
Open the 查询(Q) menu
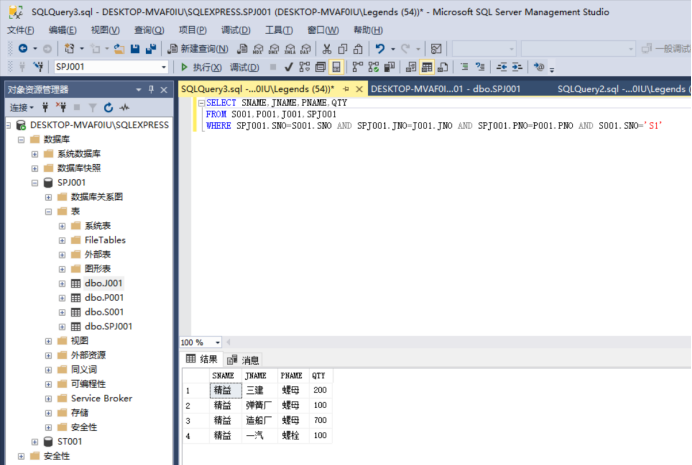tap(149, 30)
